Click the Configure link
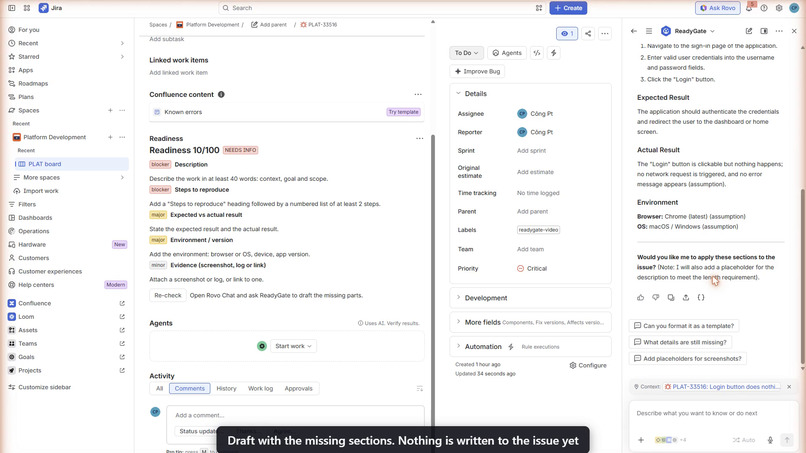This screenshot has height=453, width=806. pyautogui.click(x=588, y=365)
